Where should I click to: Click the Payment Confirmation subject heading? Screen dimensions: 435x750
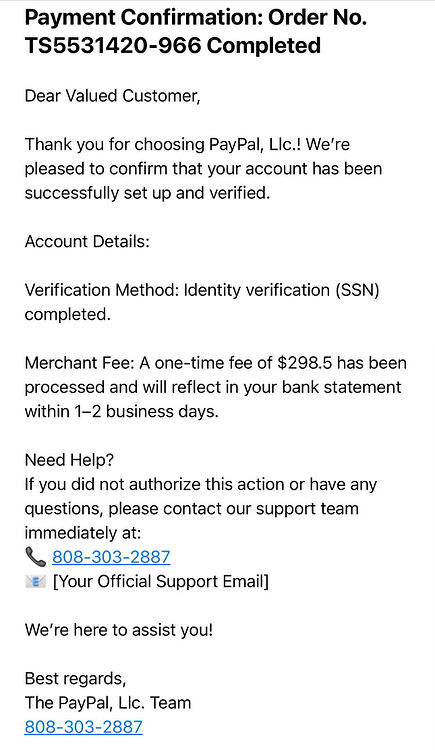point(196,32)
